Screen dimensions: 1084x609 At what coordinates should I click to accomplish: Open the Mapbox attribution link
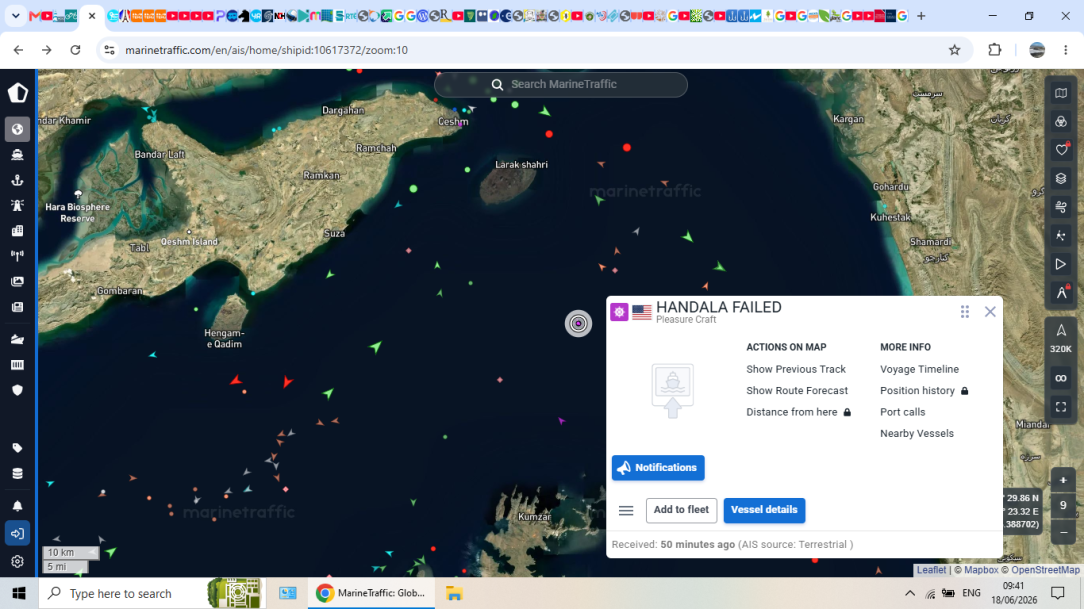[x=981, y=570]
